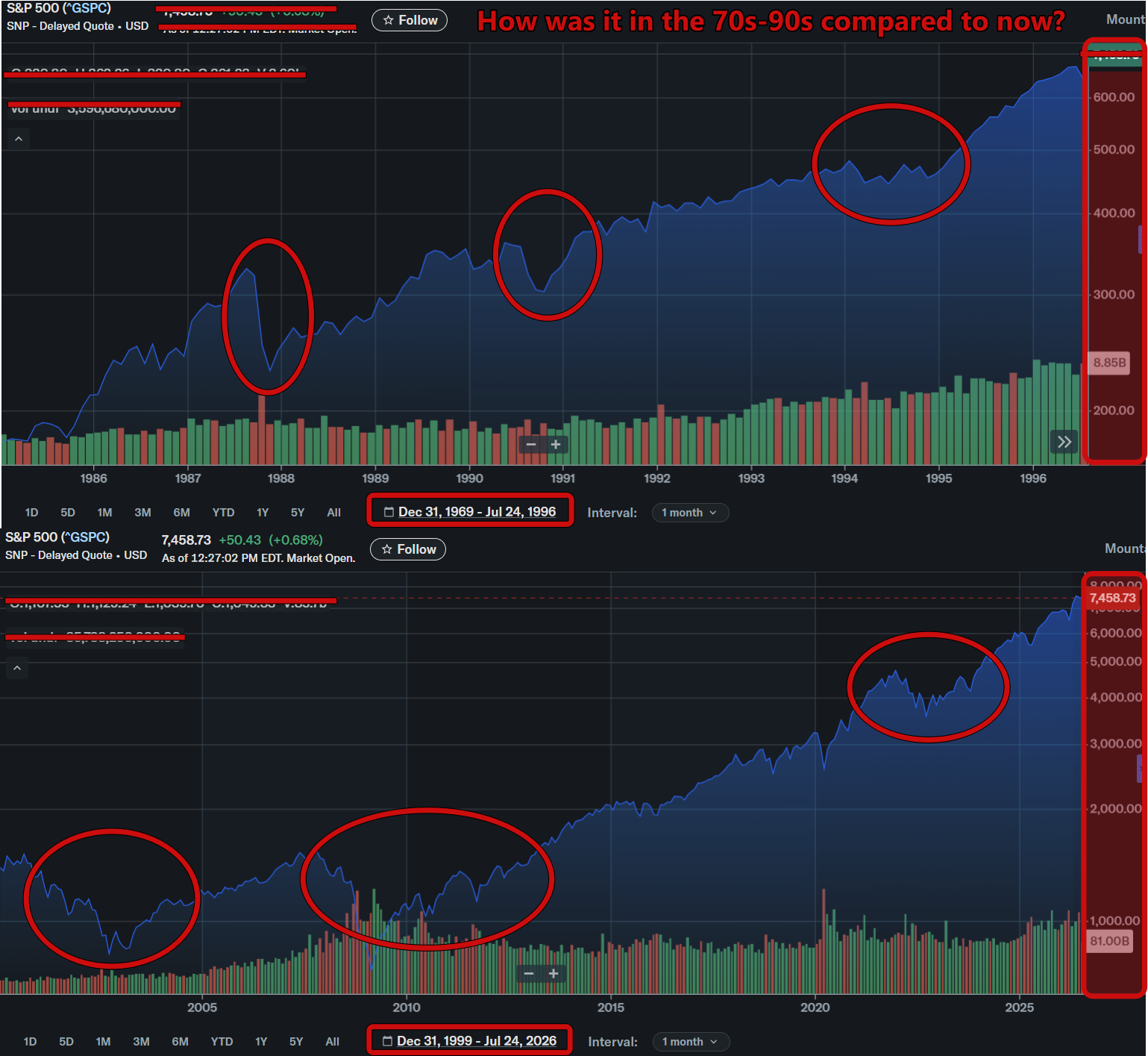Viewport: 1148px width, 1056px height.
Task: Click Follow button above the 2005–2025 chart
Action: (x=408, y=549)
